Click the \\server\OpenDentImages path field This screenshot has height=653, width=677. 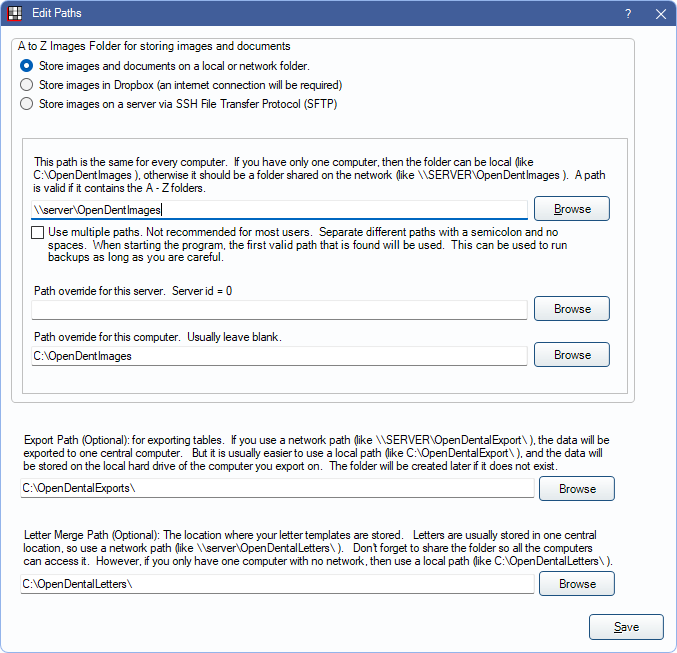pyautogui.click(x=279, y=210)
